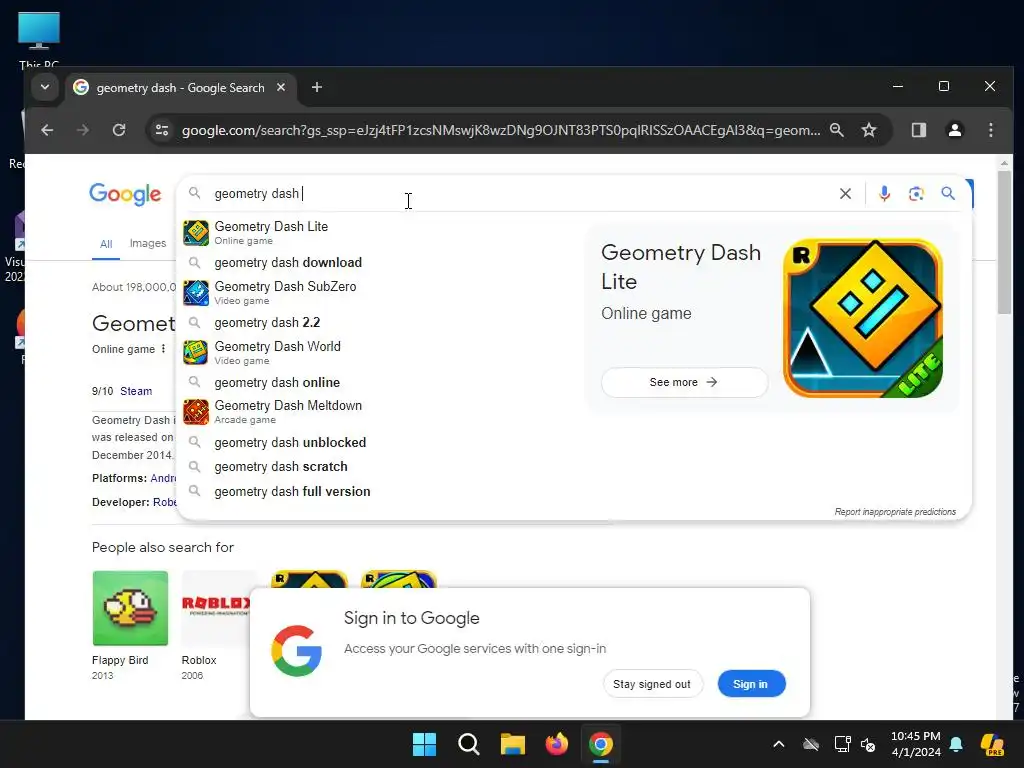Click the Geometry Dash Lite large icon
Screen dimensions: 1024x768
click(863, 318)
